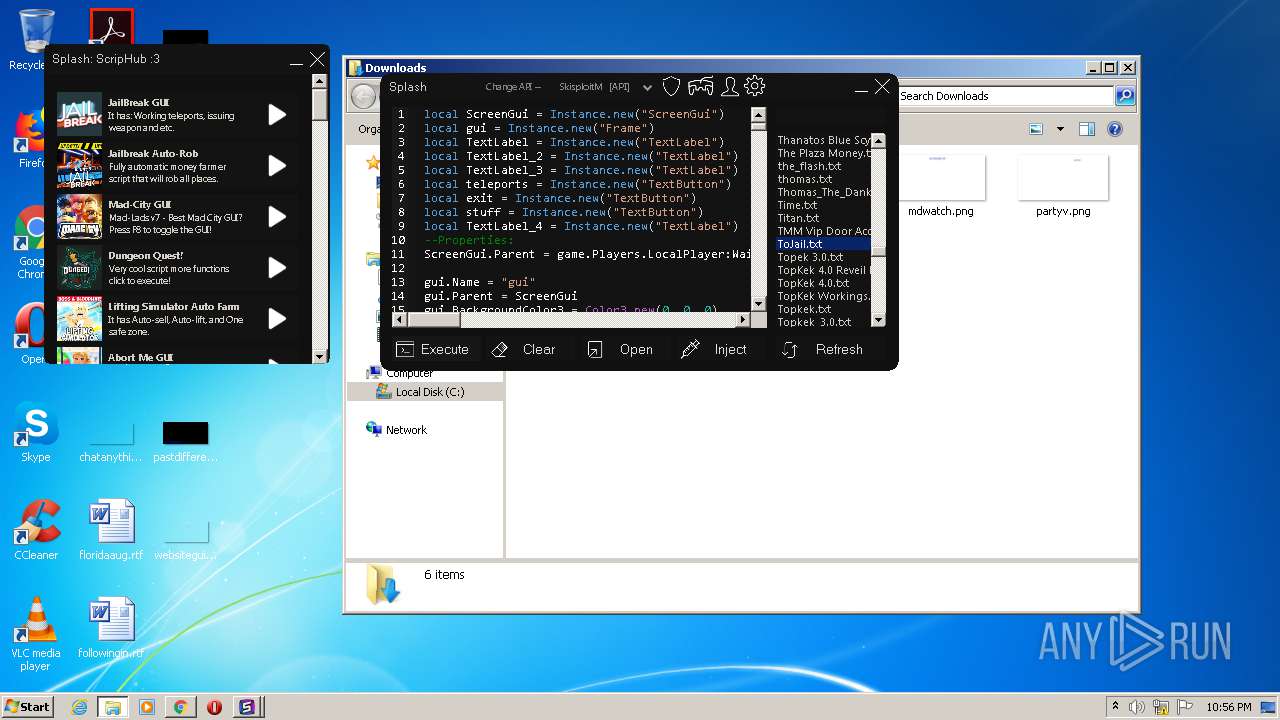
Task: Click the Mad-City GUI thumbnail image
Action: pos(79,216)
